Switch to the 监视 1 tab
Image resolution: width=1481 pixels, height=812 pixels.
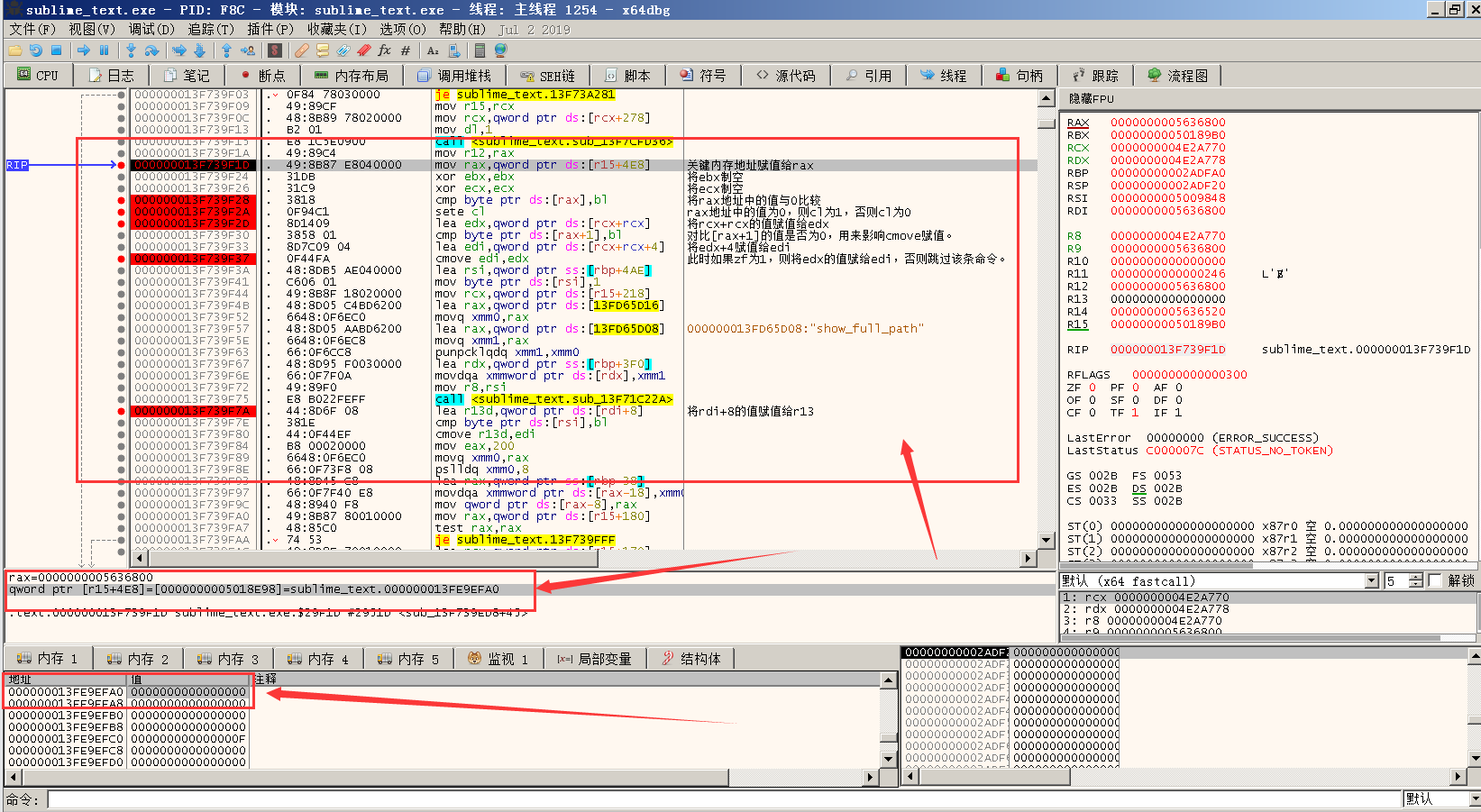(498, 659)
